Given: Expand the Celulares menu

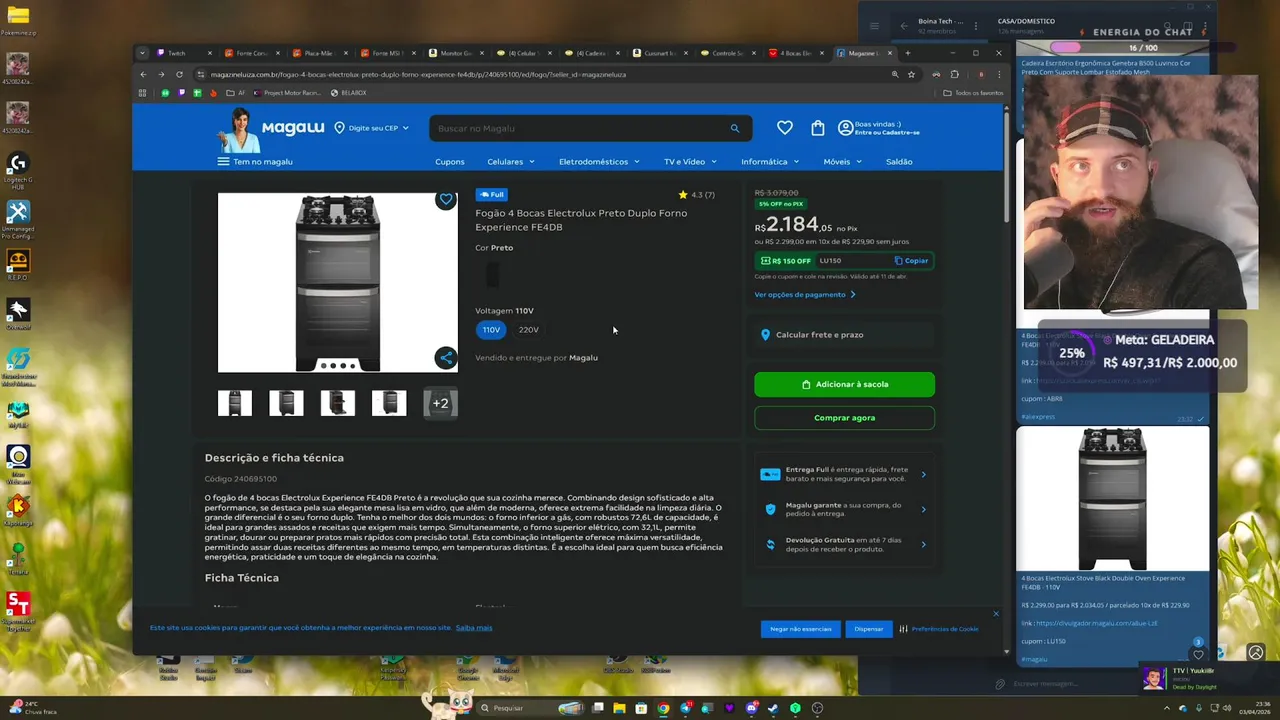Looking at the screenshot, I should pyautogui.click(x=511, y=161).
